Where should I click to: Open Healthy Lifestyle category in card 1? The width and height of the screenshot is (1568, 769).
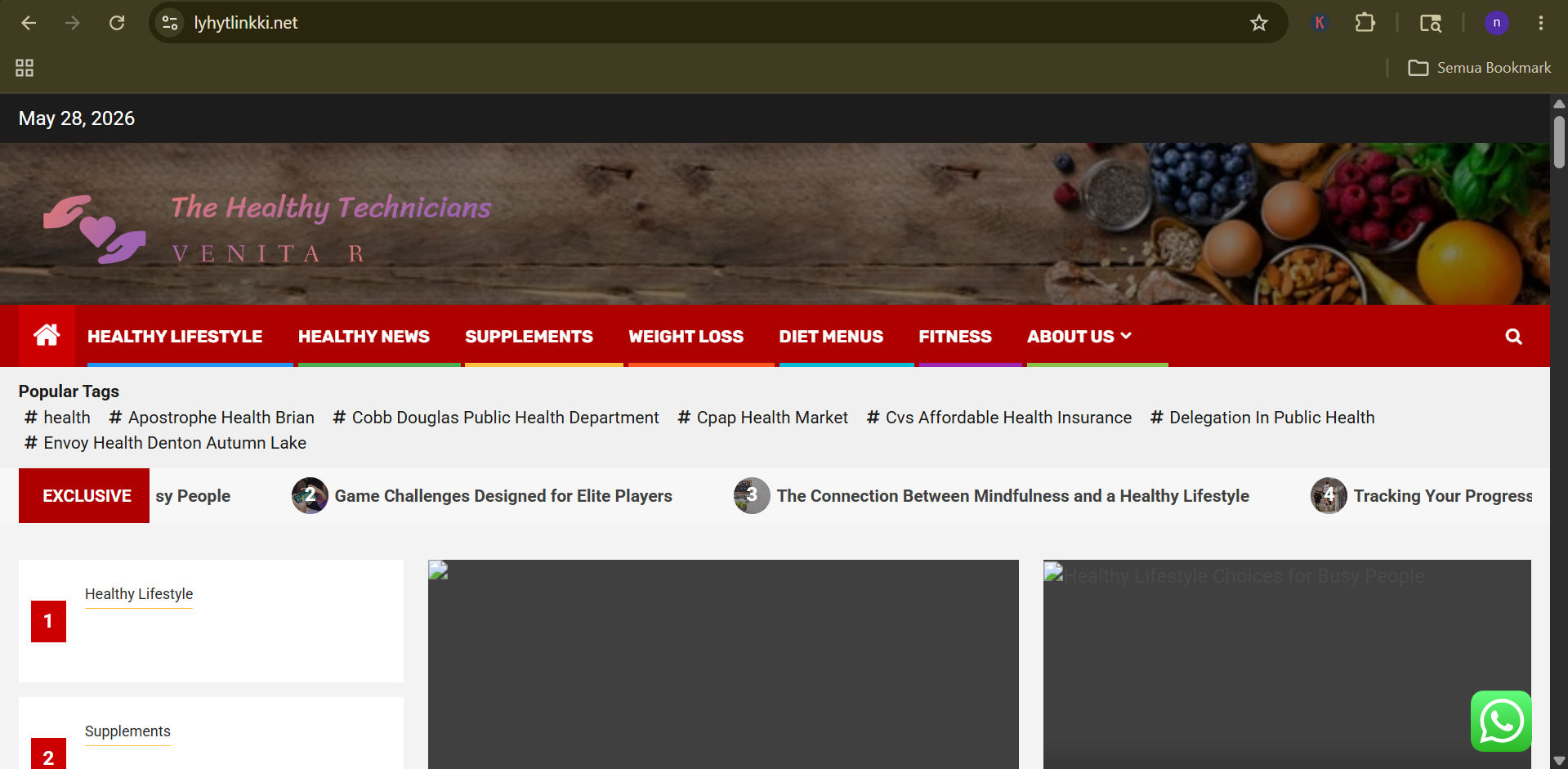(x=139, y=594)
